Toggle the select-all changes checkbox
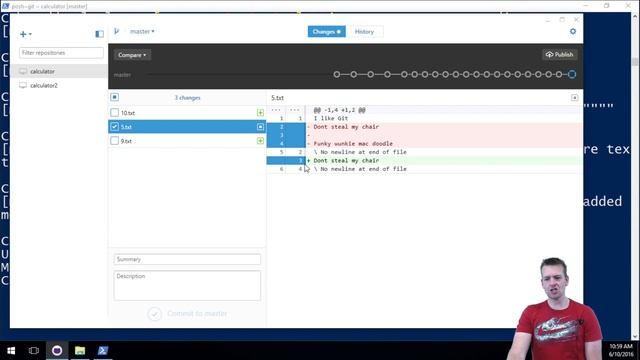Image resolution: width=640 pixels, height=360 pixels. coord(115,97)
